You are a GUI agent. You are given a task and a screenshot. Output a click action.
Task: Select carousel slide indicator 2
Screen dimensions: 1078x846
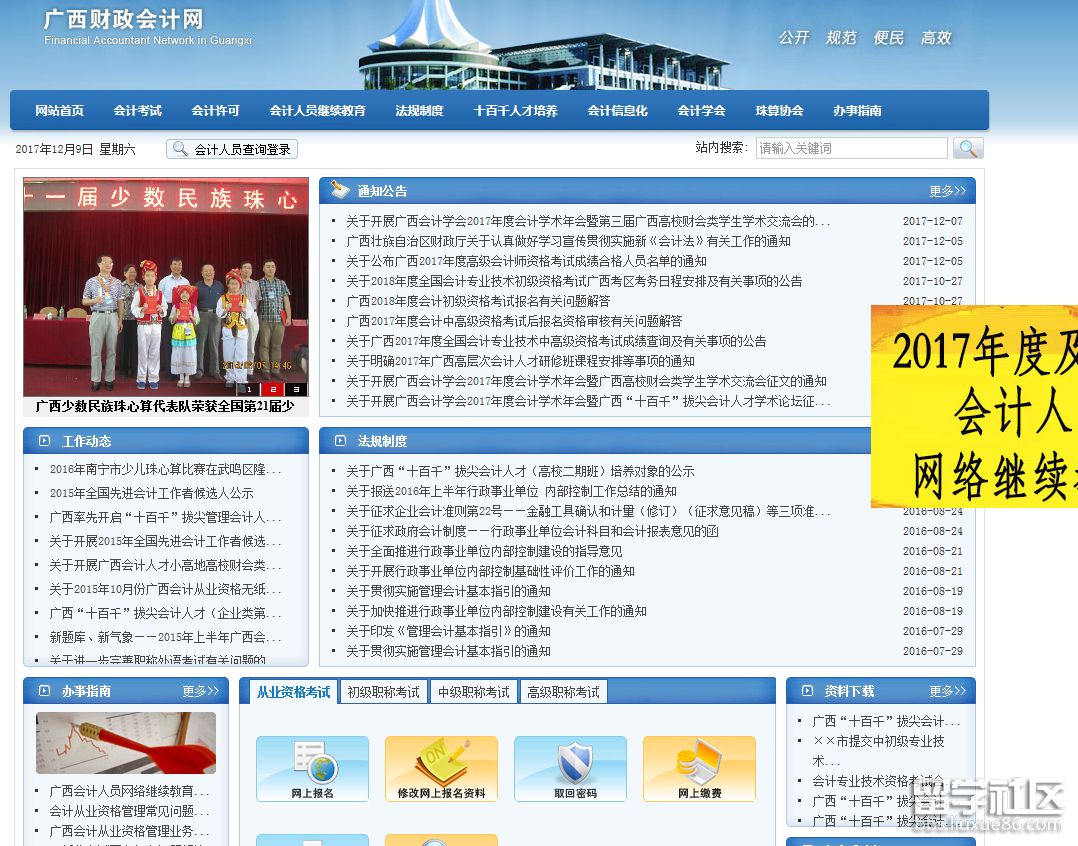pyautogui.click(x=273, y=390)
